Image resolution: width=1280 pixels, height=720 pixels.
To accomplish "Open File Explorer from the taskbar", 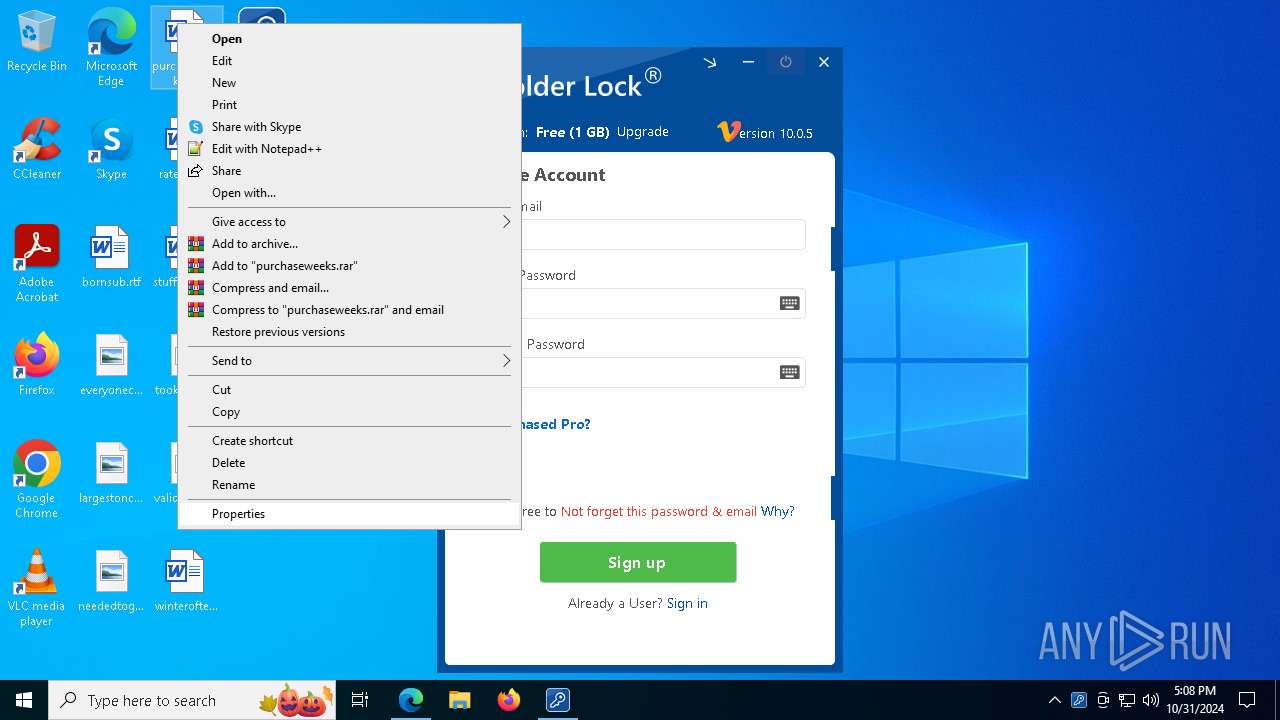I will pyautogui.click(x=460, y=700).
